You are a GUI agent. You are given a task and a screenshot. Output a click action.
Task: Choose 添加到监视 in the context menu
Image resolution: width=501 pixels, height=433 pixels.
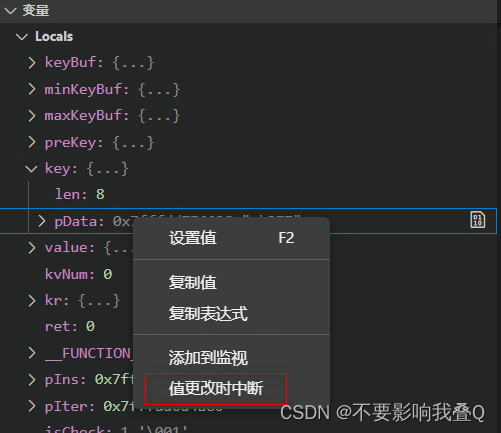pos(231,358)
